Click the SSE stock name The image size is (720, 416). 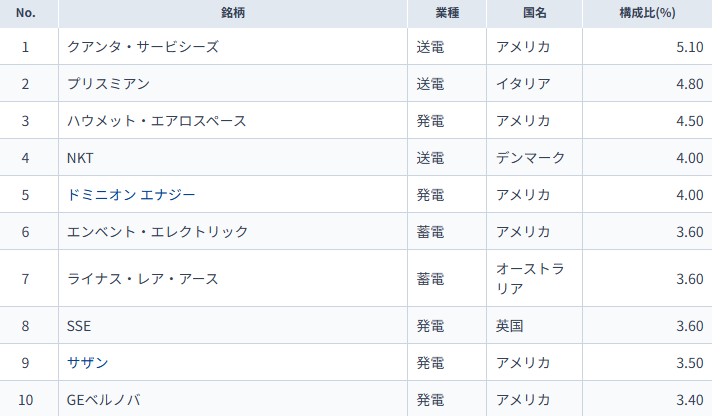click(x=79, y=325)
